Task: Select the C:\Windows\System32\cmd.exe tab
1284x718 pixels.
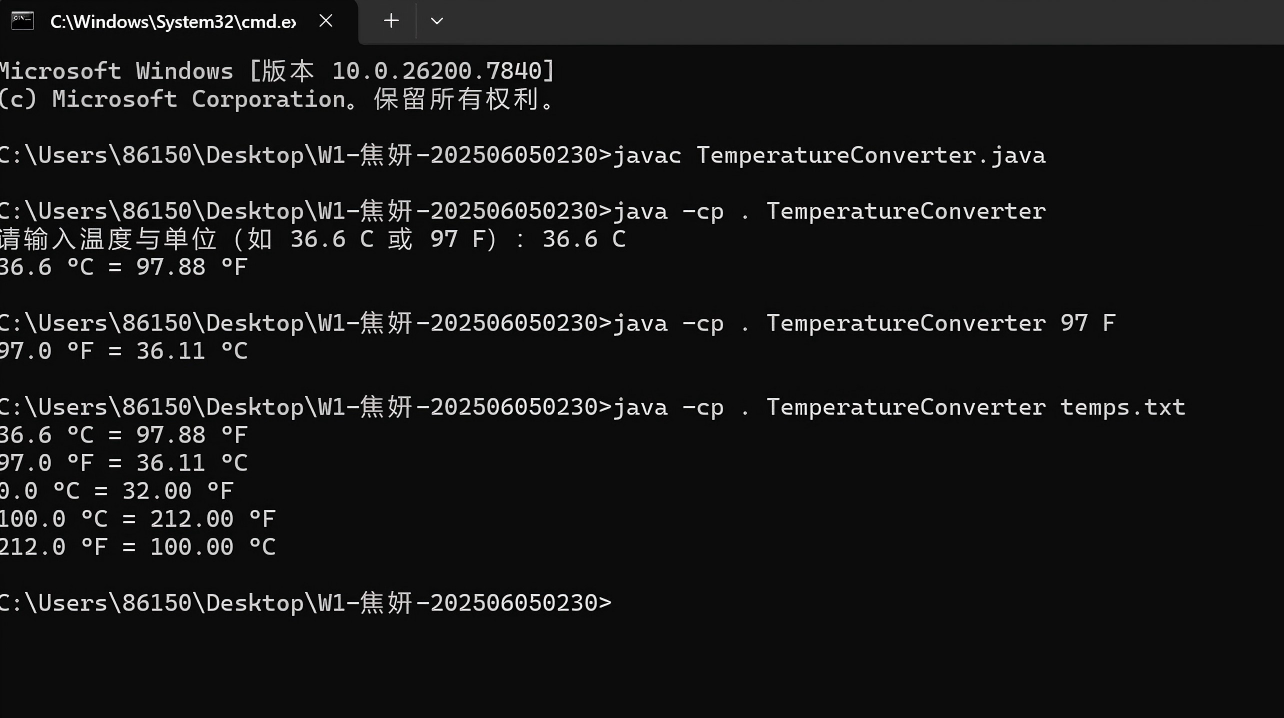Action: click(x=172, y=22)
